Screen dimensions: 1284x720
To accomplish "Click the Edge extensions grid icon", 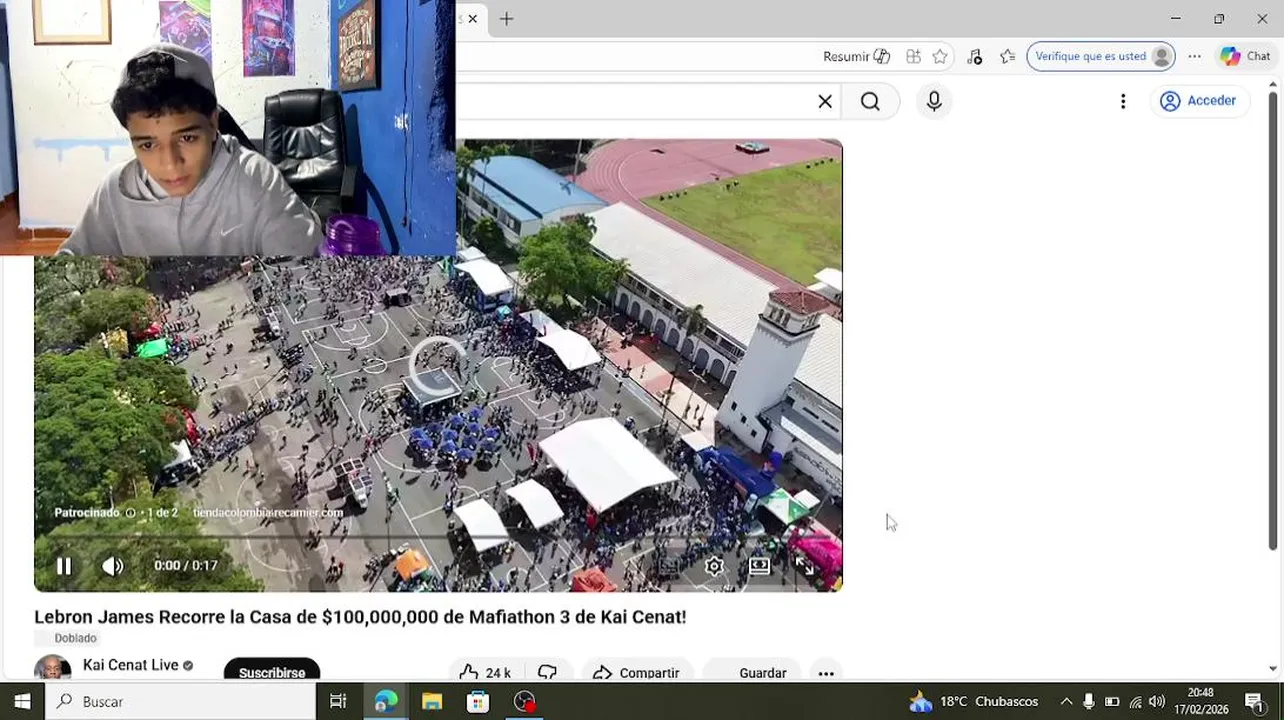I will click(913, 56).
